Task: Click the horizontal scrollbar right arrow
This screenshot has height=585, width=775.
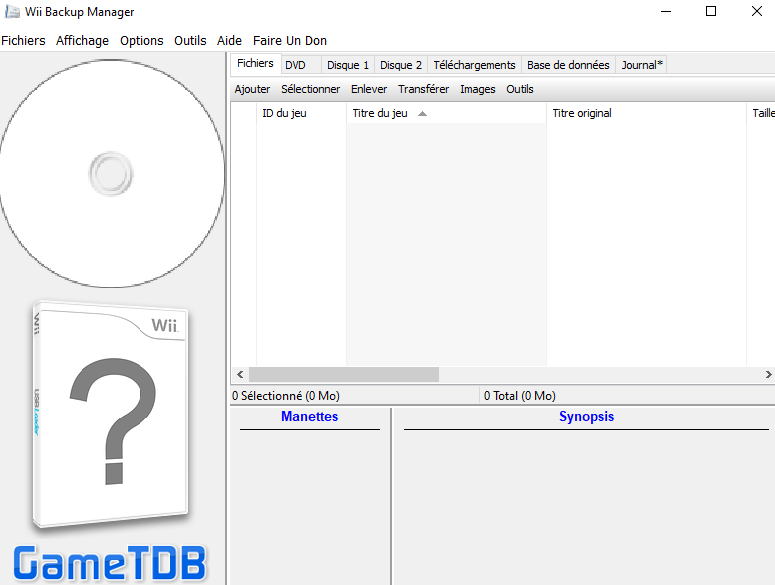Action: point(768,374)
